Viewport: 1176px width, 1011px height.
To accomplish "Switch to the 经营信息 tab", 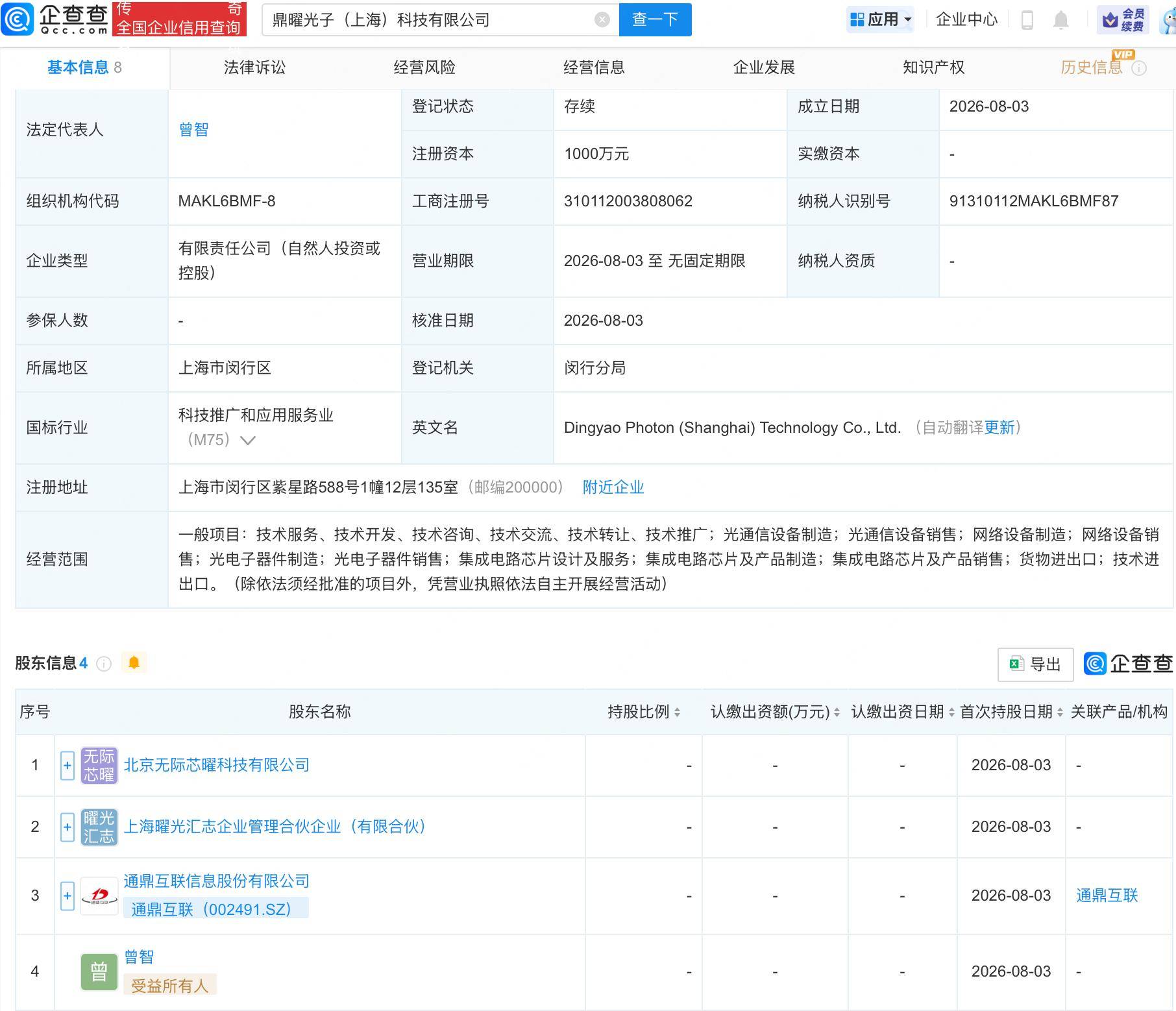I will click(x=594, y=67).
